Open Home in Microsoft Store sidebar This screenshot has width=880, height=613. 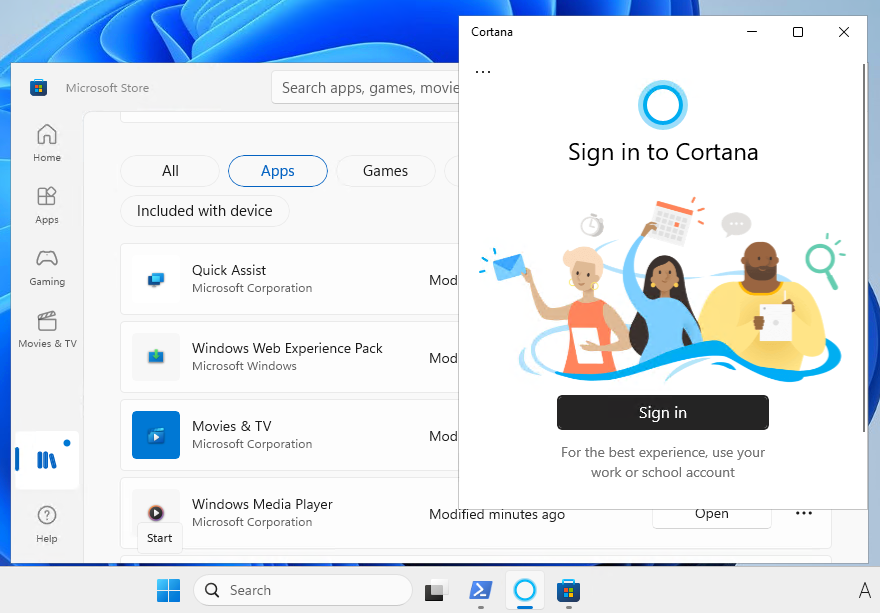(x=47, y=143)
